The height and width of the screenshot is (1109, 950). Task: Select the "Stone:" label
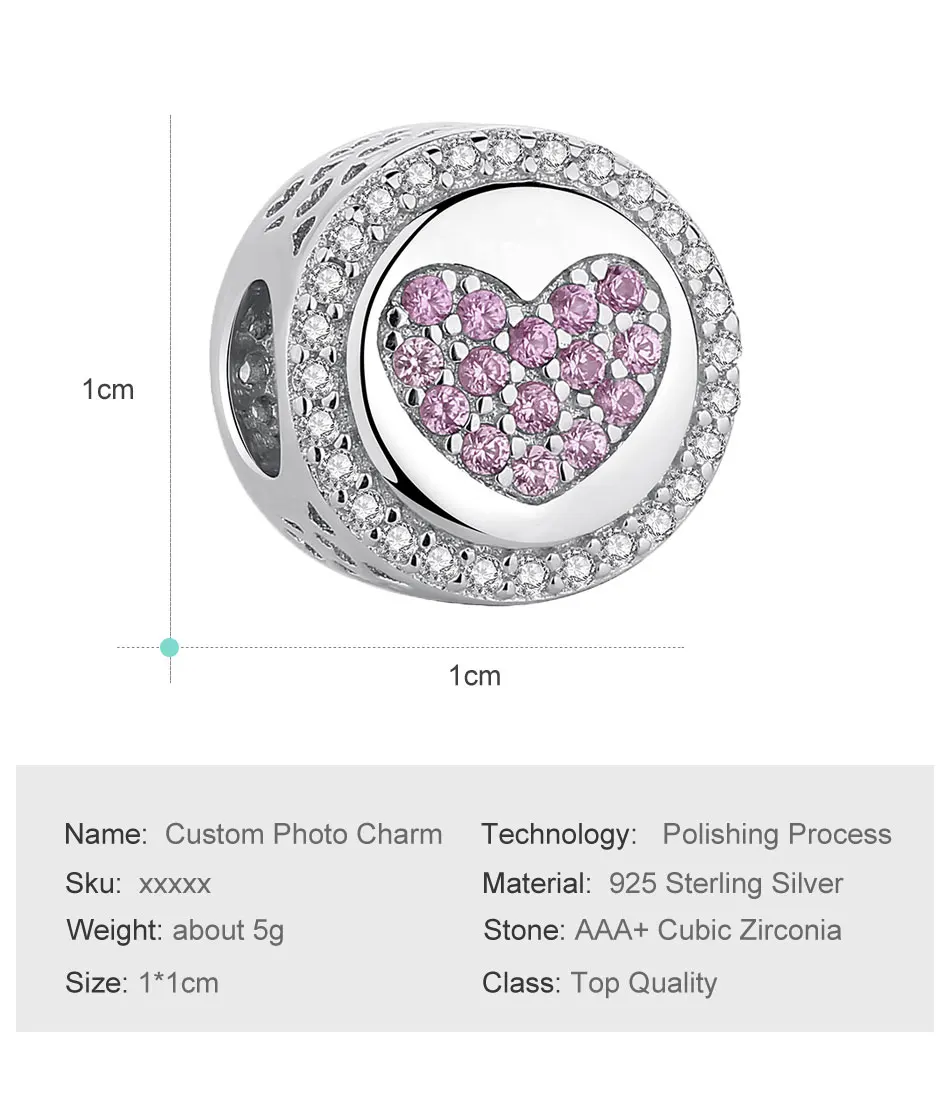point(525,931)
